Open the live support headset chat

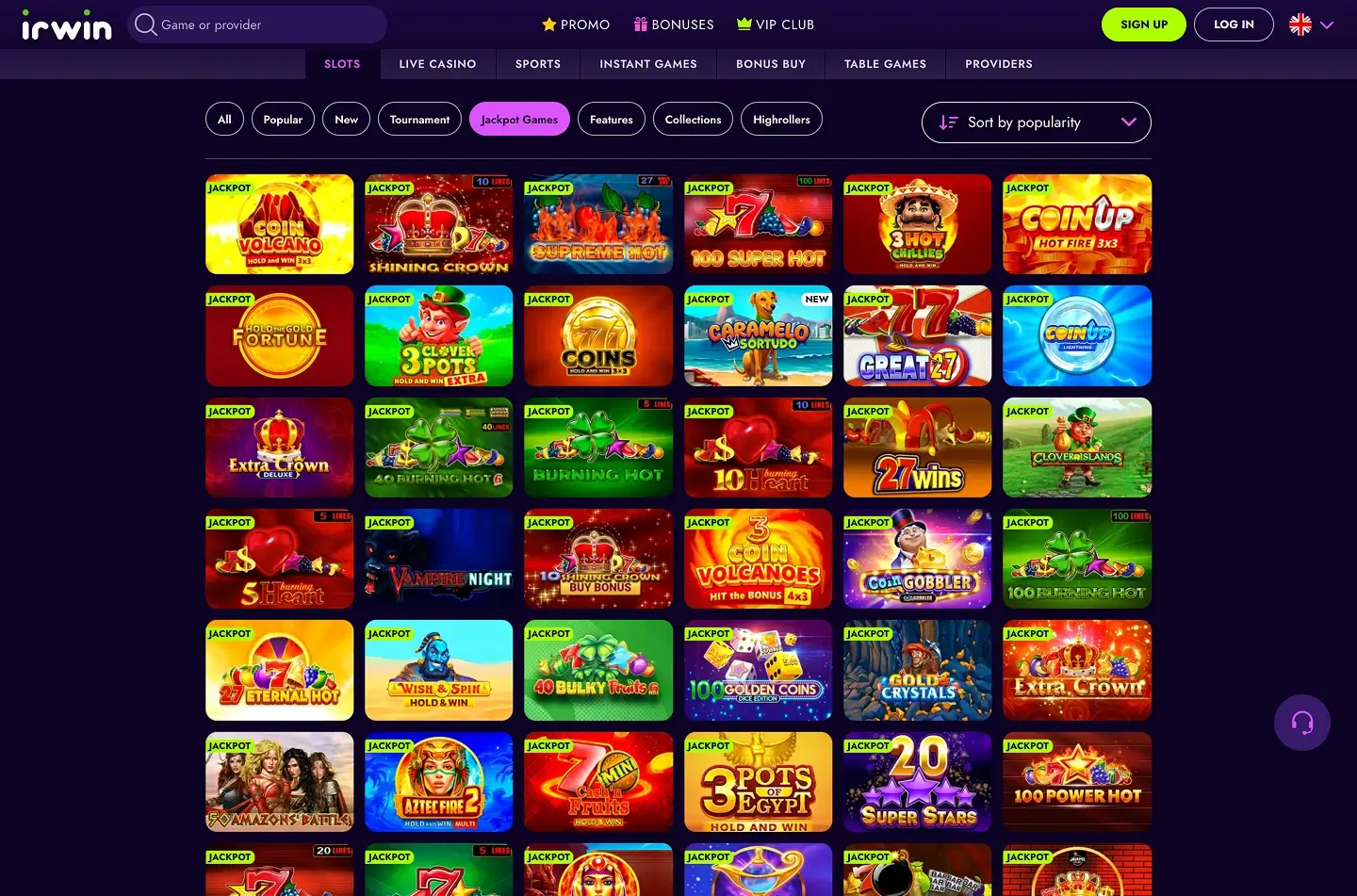(1302, 723)
